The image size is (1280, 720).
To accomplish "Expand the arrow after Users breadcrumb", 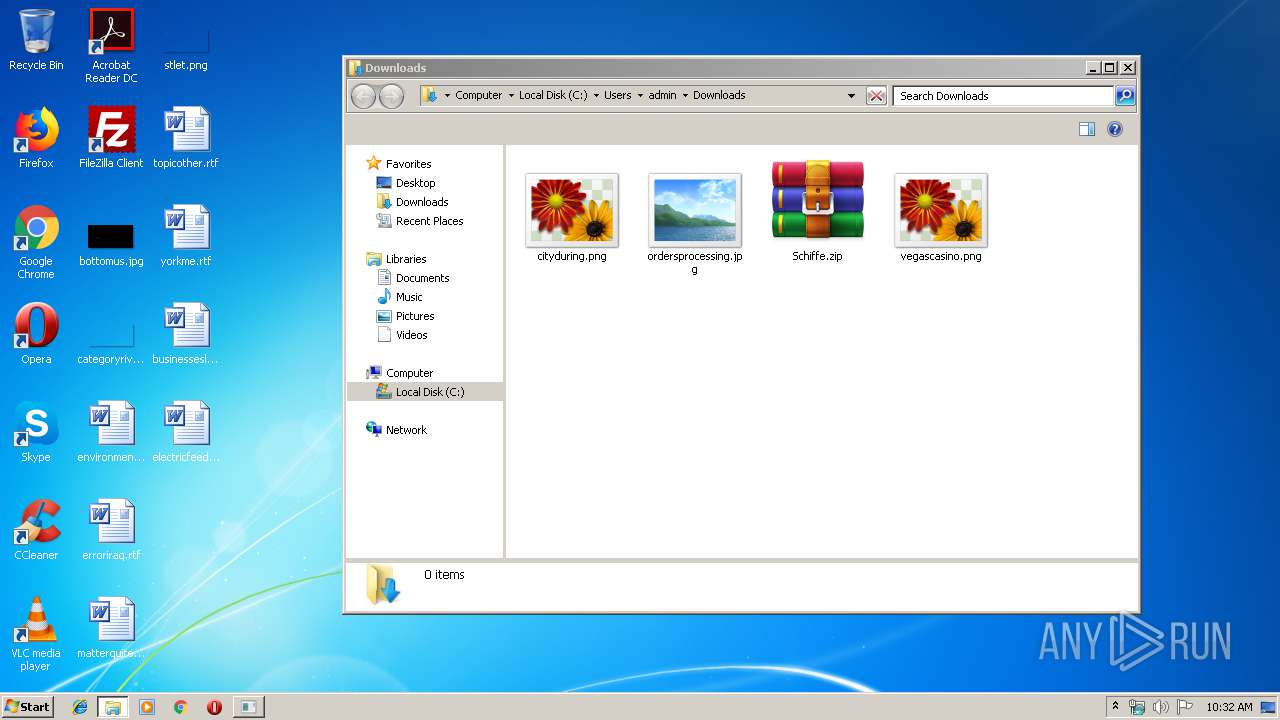I will 640,96.
